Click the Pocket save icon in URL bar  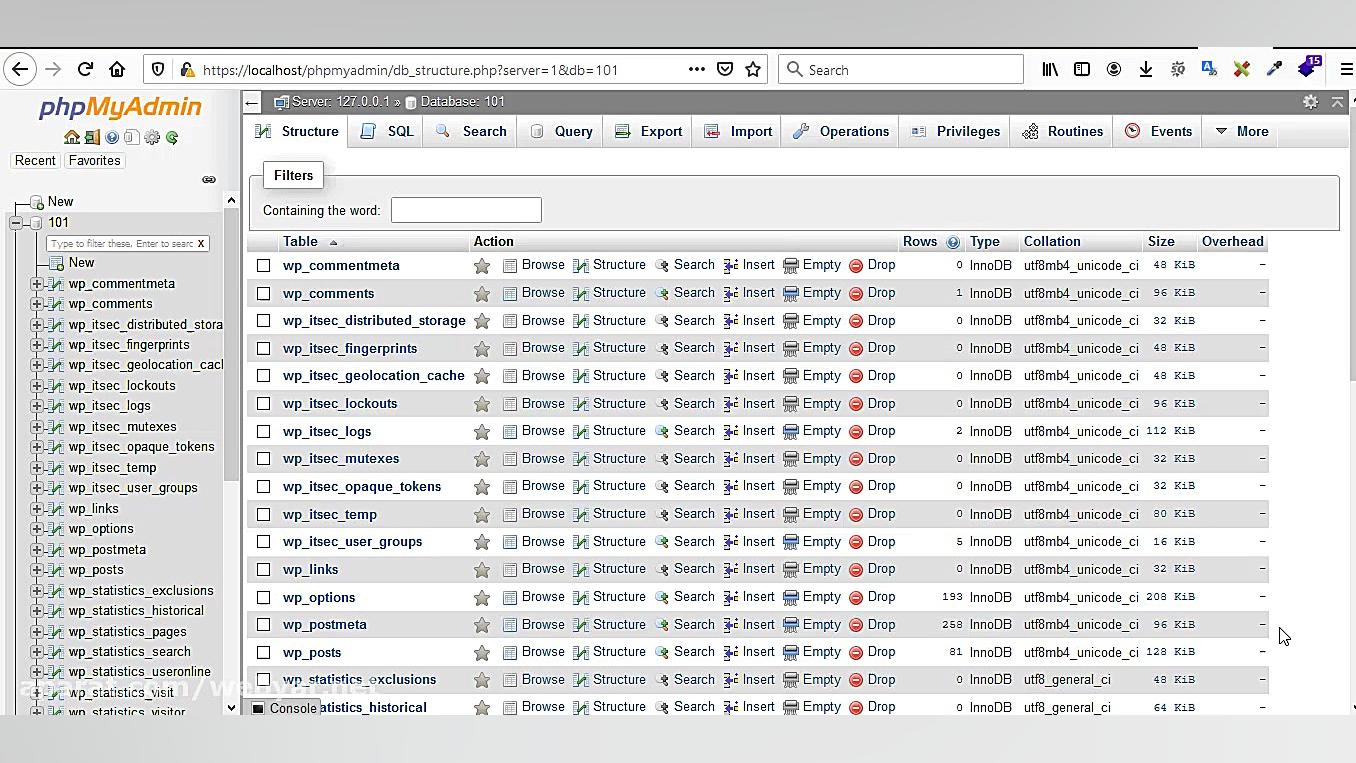[725, 69]
